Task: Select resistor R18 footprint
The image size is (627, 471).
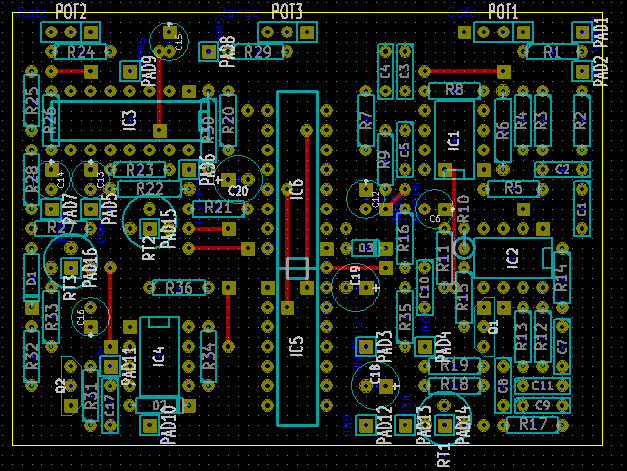Action: click(454, 386)
